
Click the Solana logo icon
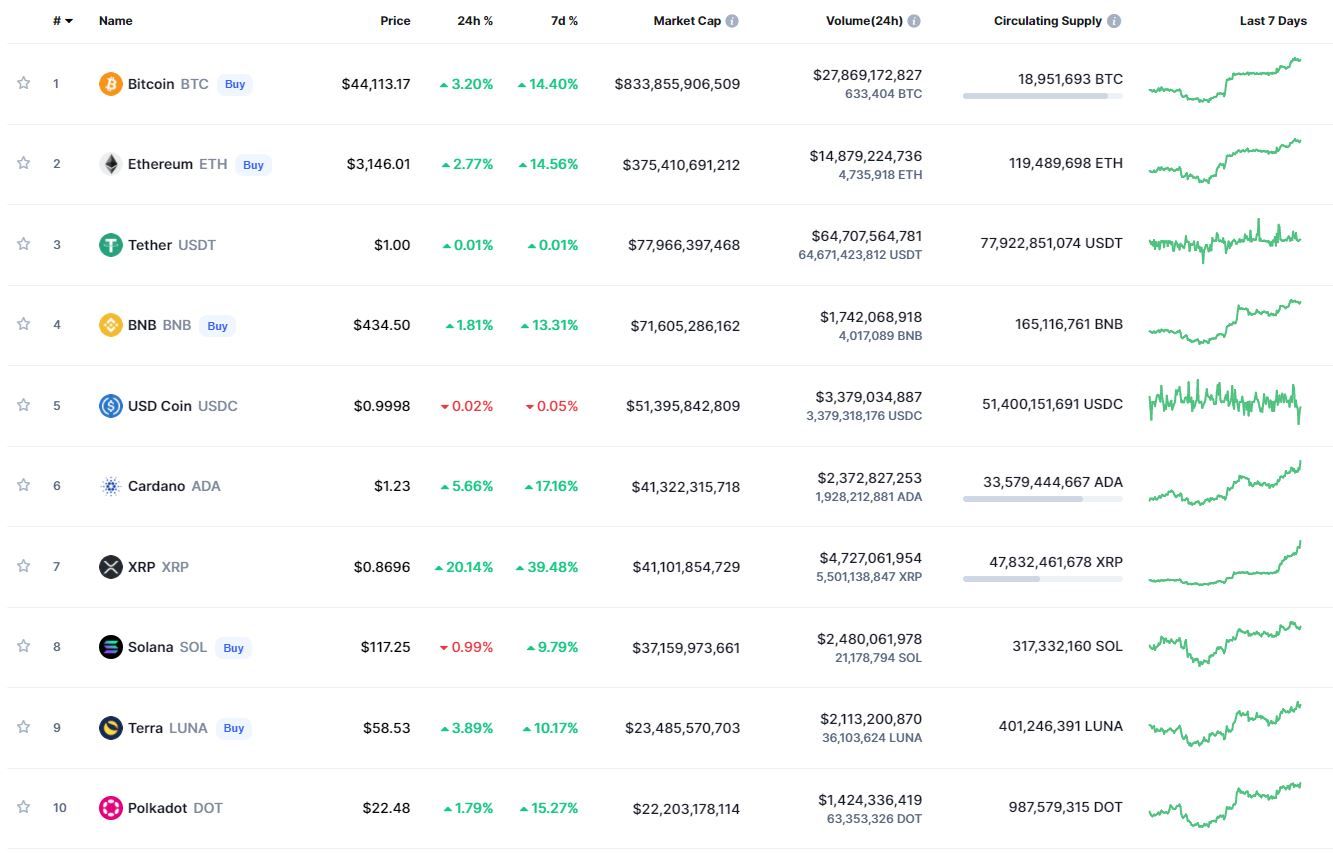pos(110,647)
